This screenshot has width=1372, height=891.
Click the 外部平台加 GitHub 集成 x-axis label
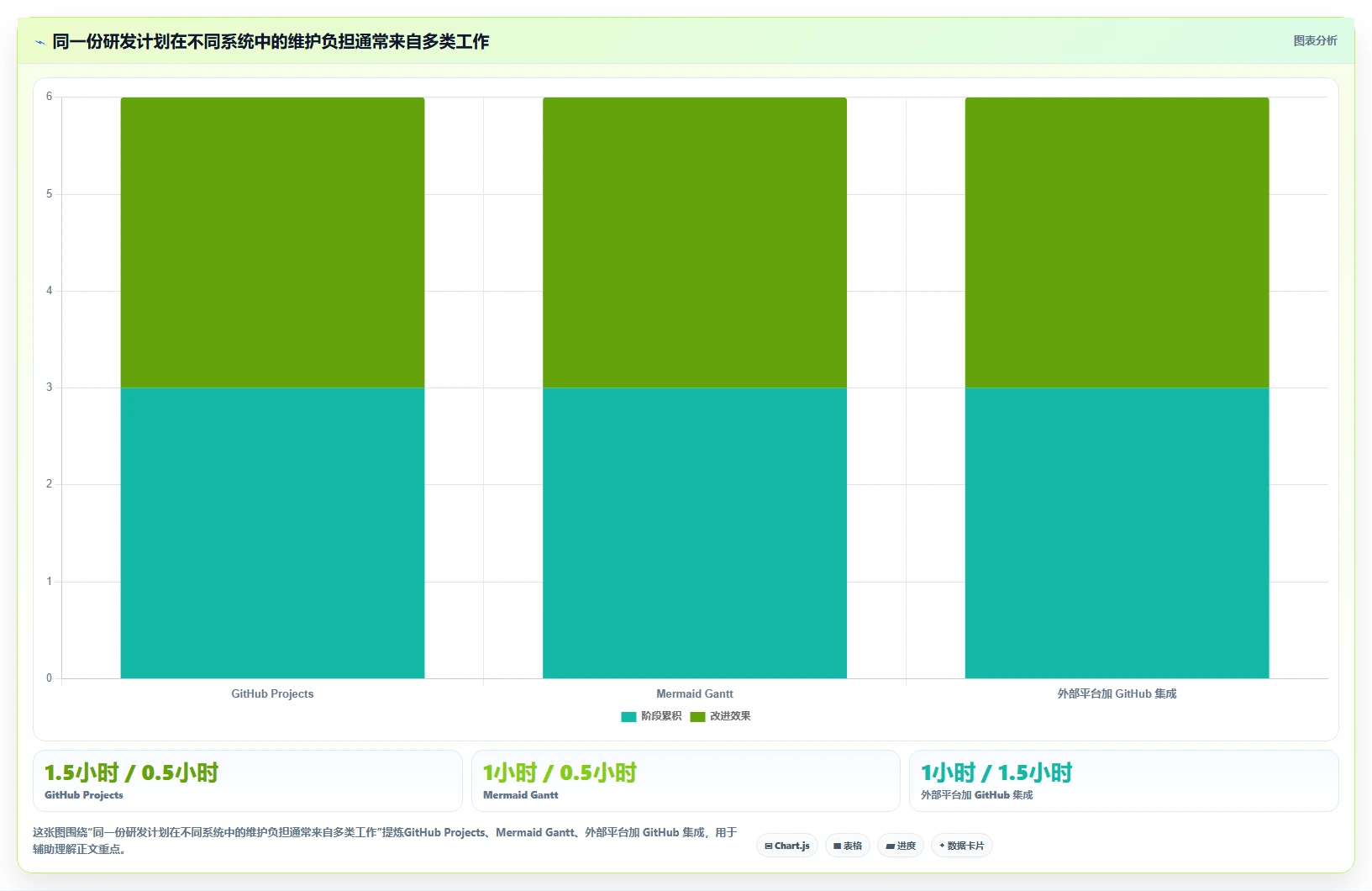click(x=1117, y=693)
